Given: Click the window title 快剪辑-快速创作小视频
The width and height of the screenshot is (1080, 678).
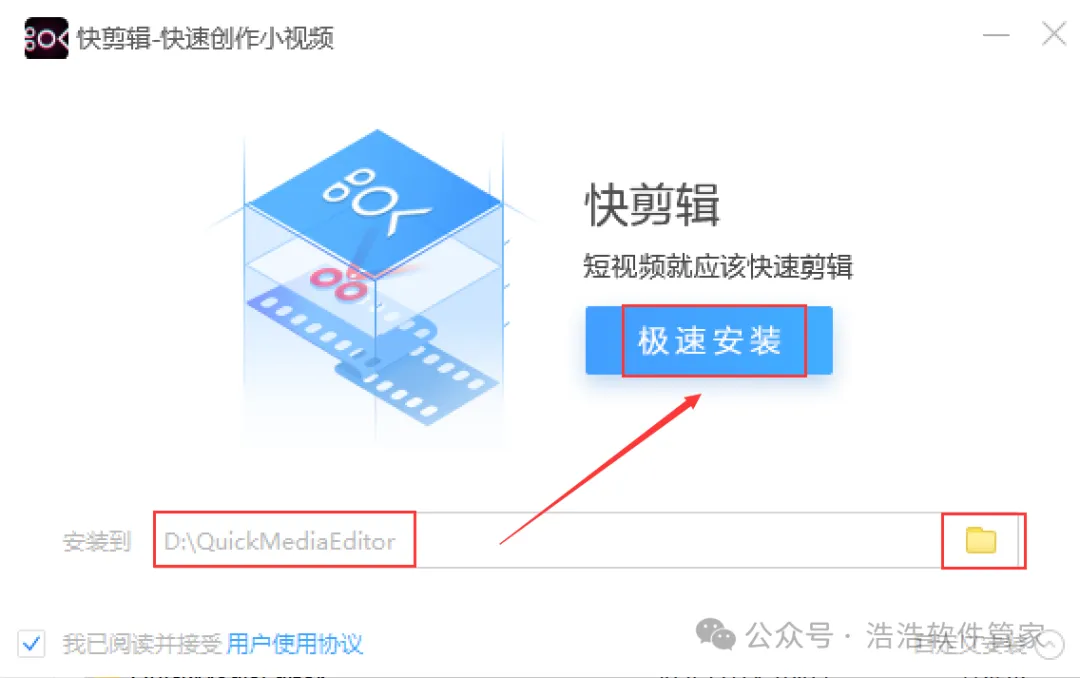Looking at the screenshot, I should 205,39.
